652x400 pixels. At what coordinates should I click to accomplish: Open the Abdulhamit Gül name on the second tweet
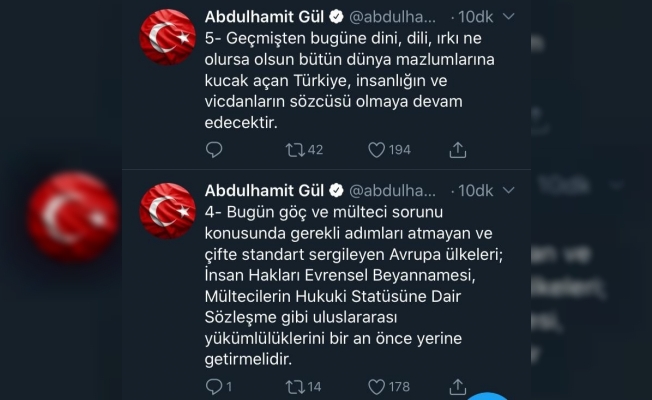[263, 190]
